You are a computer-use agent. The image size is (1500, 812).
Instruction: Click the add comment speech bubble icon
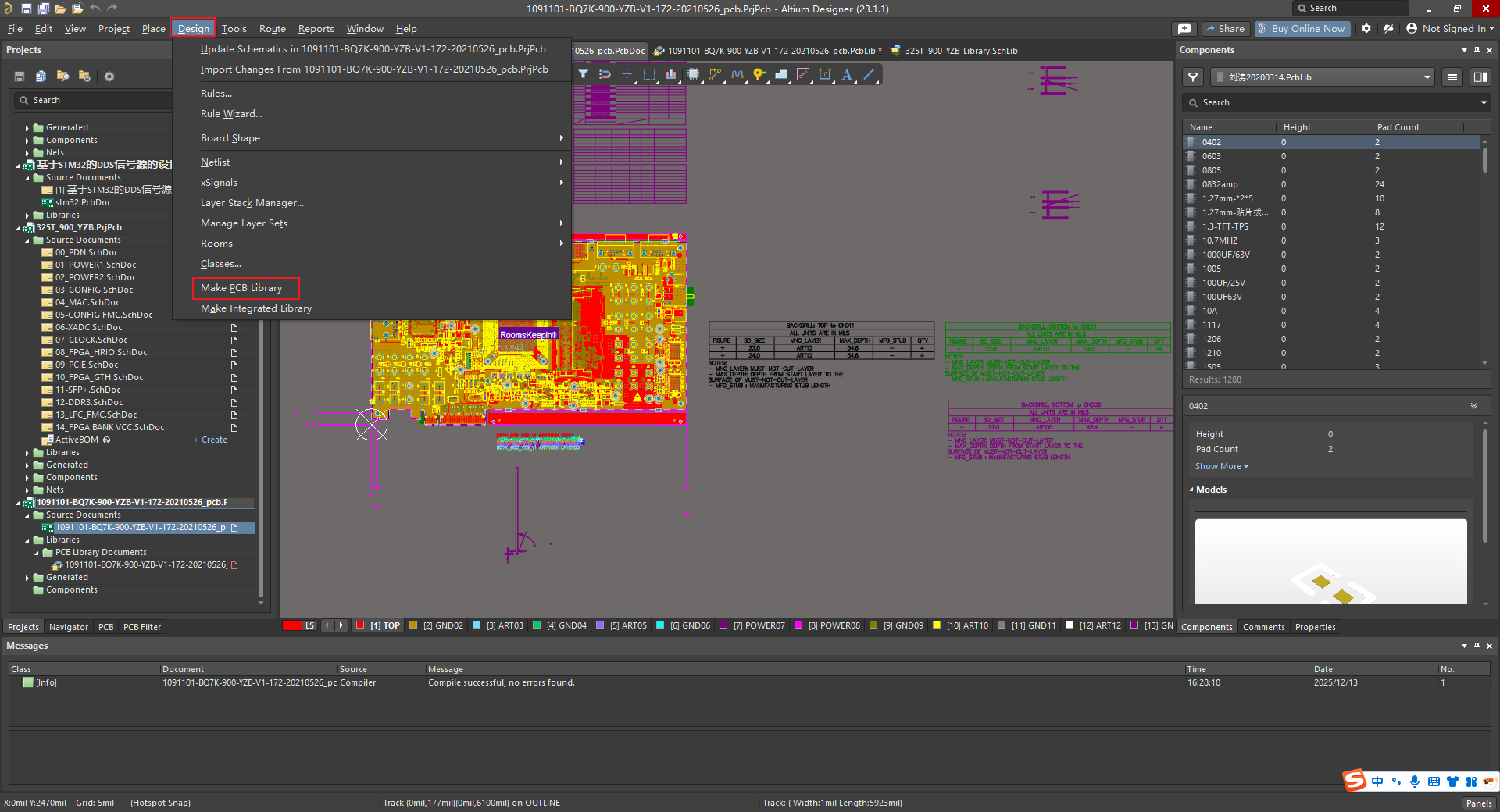[1184, 28]
